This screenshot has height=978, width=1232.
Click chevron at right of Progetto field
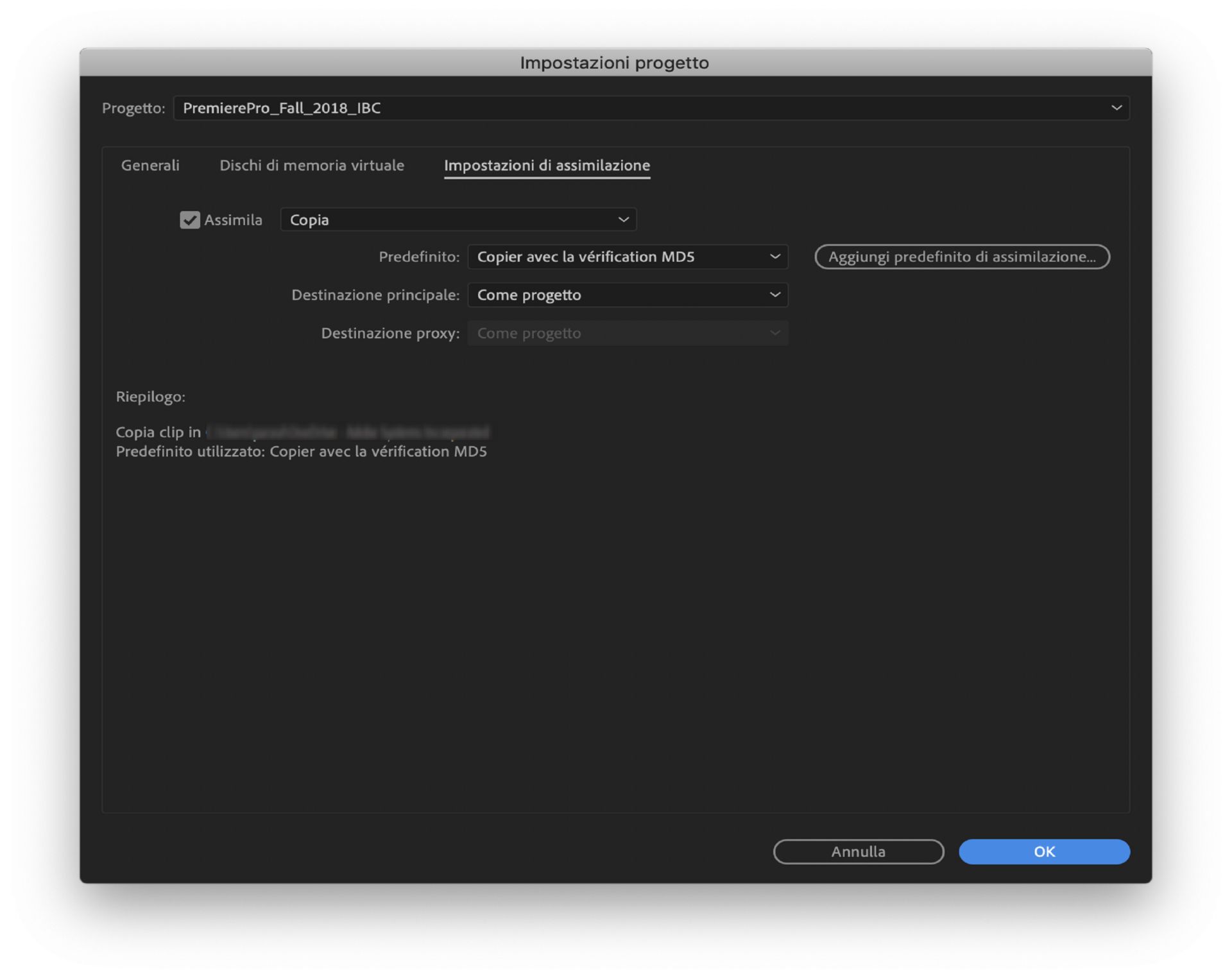[1116, 108]
